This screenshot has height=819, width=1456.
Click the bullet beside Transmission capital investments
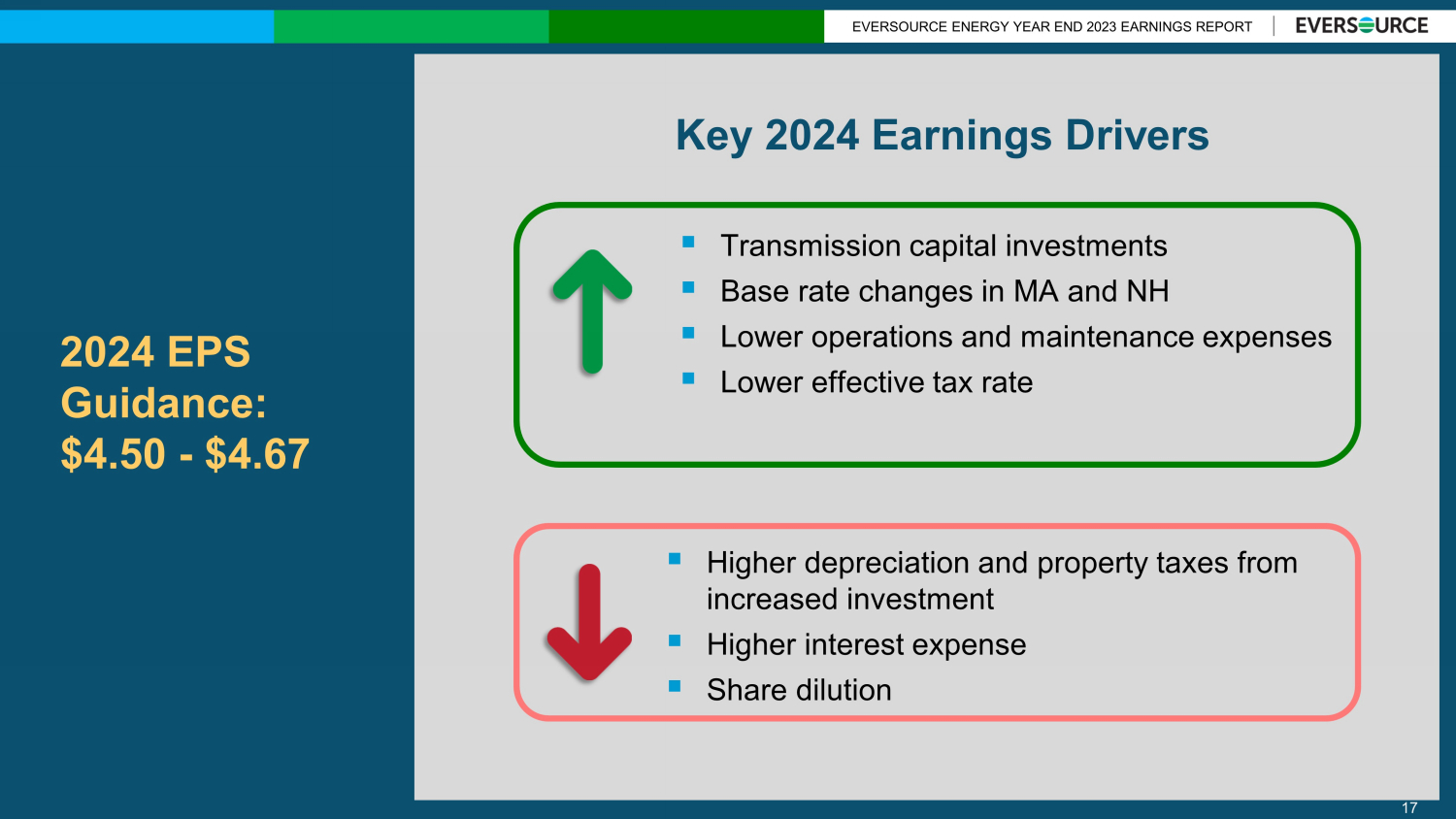[688, 243]
